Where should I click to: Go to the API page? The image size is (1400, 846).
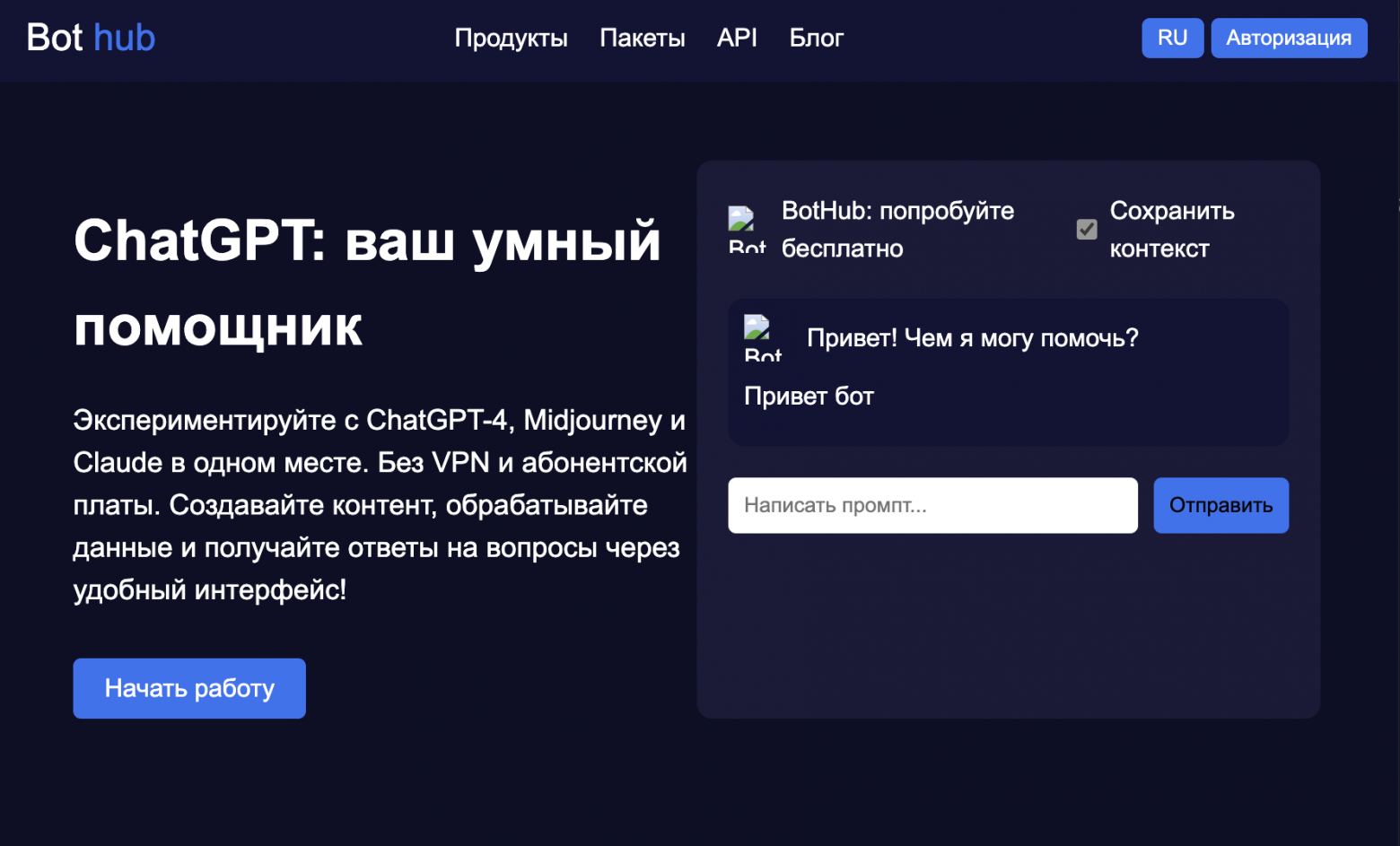coord(737,38)
